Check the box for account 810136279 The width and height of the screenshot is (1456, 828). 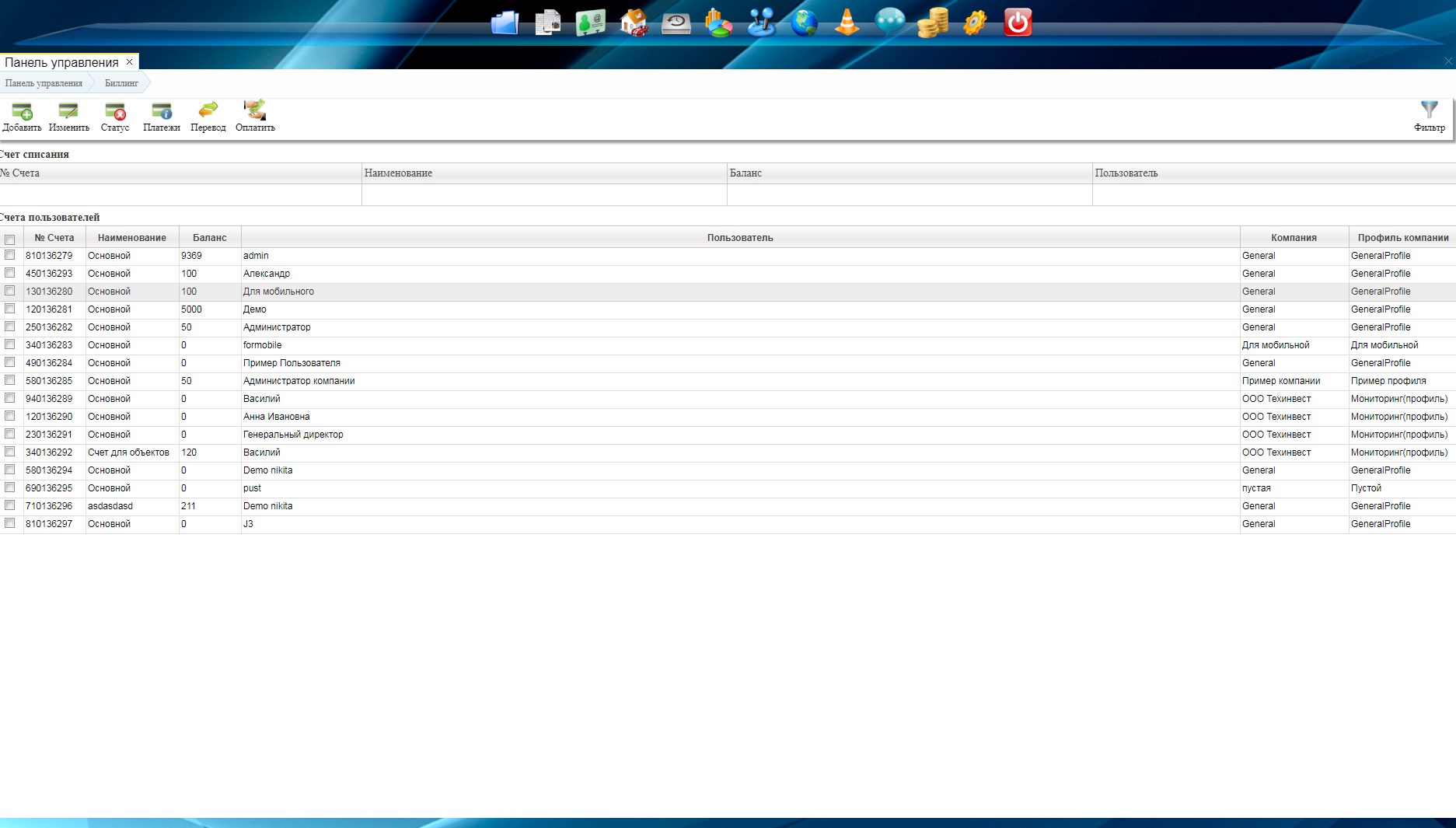pos(10,255)
